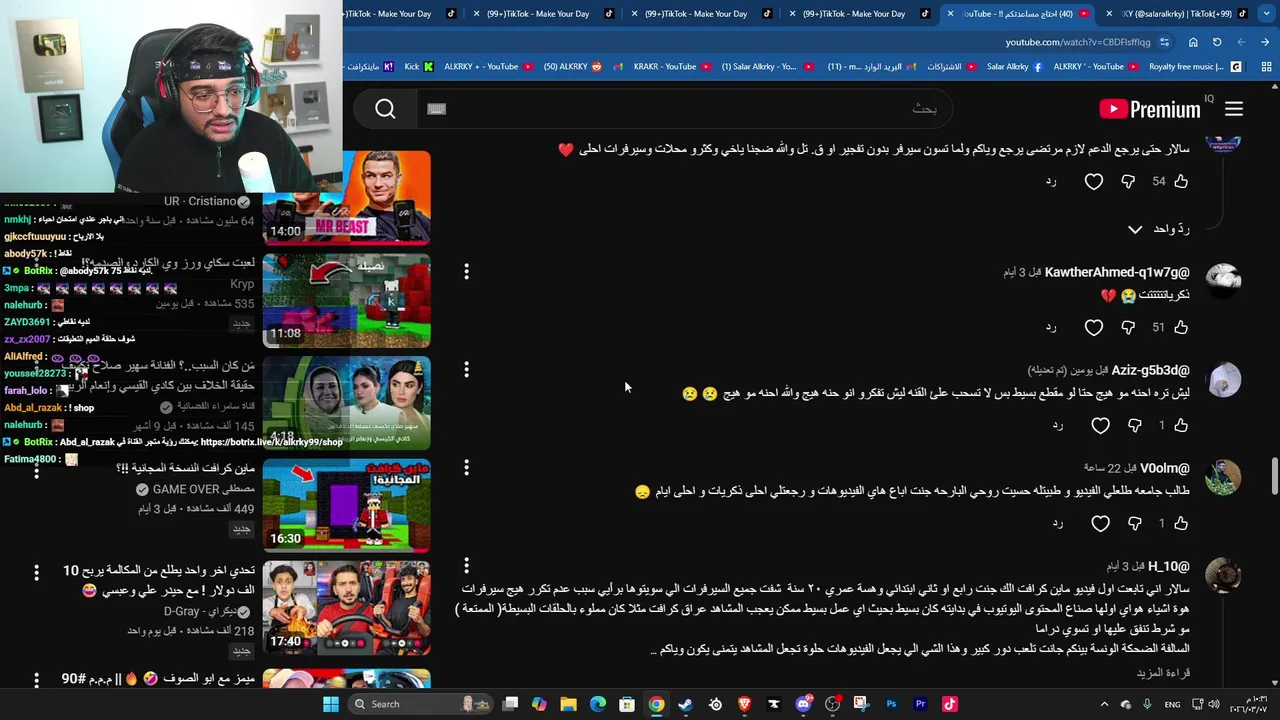The image size is (1280, 720).
Task: Open 'Salar Alkrky' Facebook bookmark
Action: click(1014, 67)
